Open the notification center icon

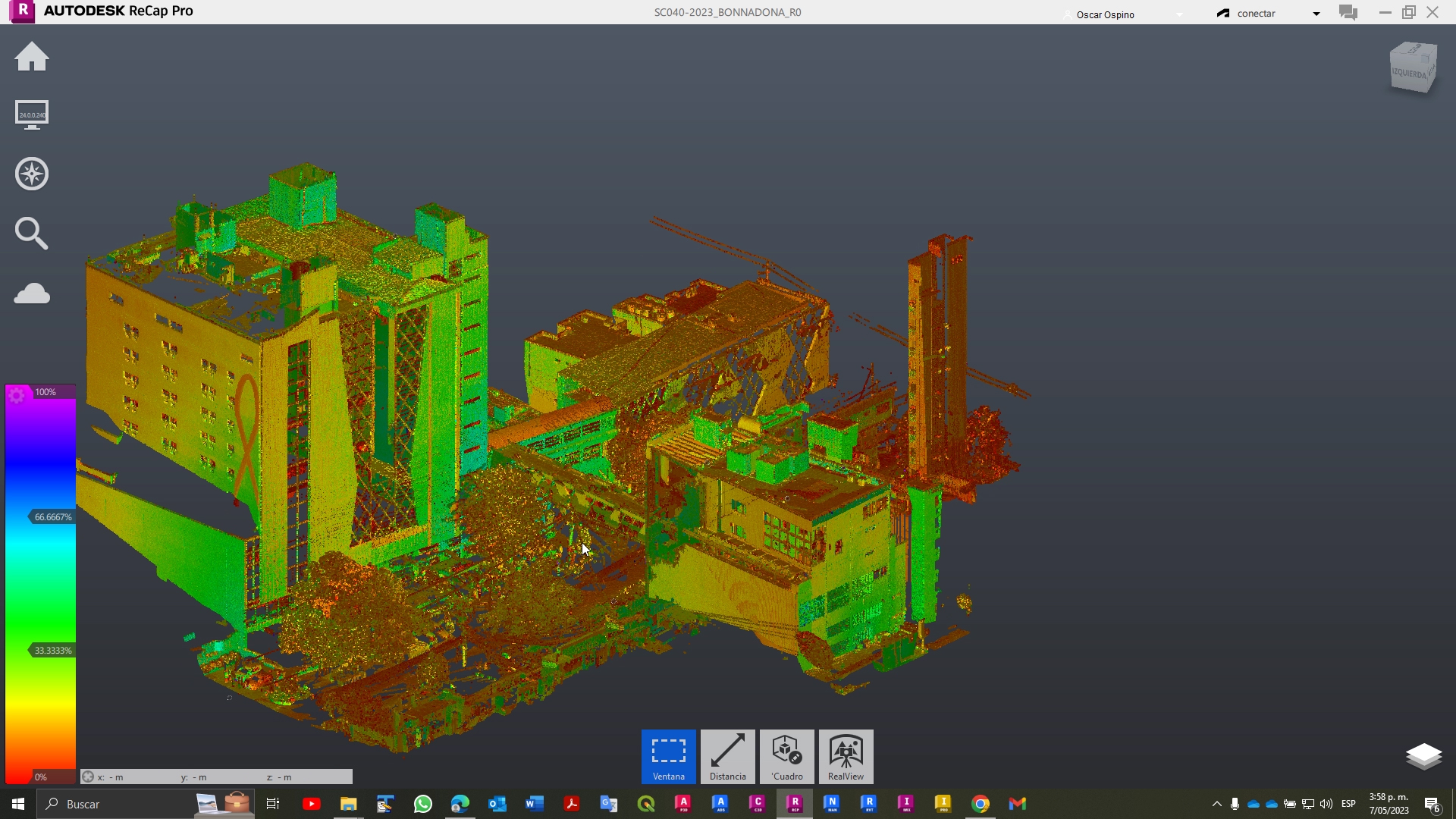pos(1432,805)
